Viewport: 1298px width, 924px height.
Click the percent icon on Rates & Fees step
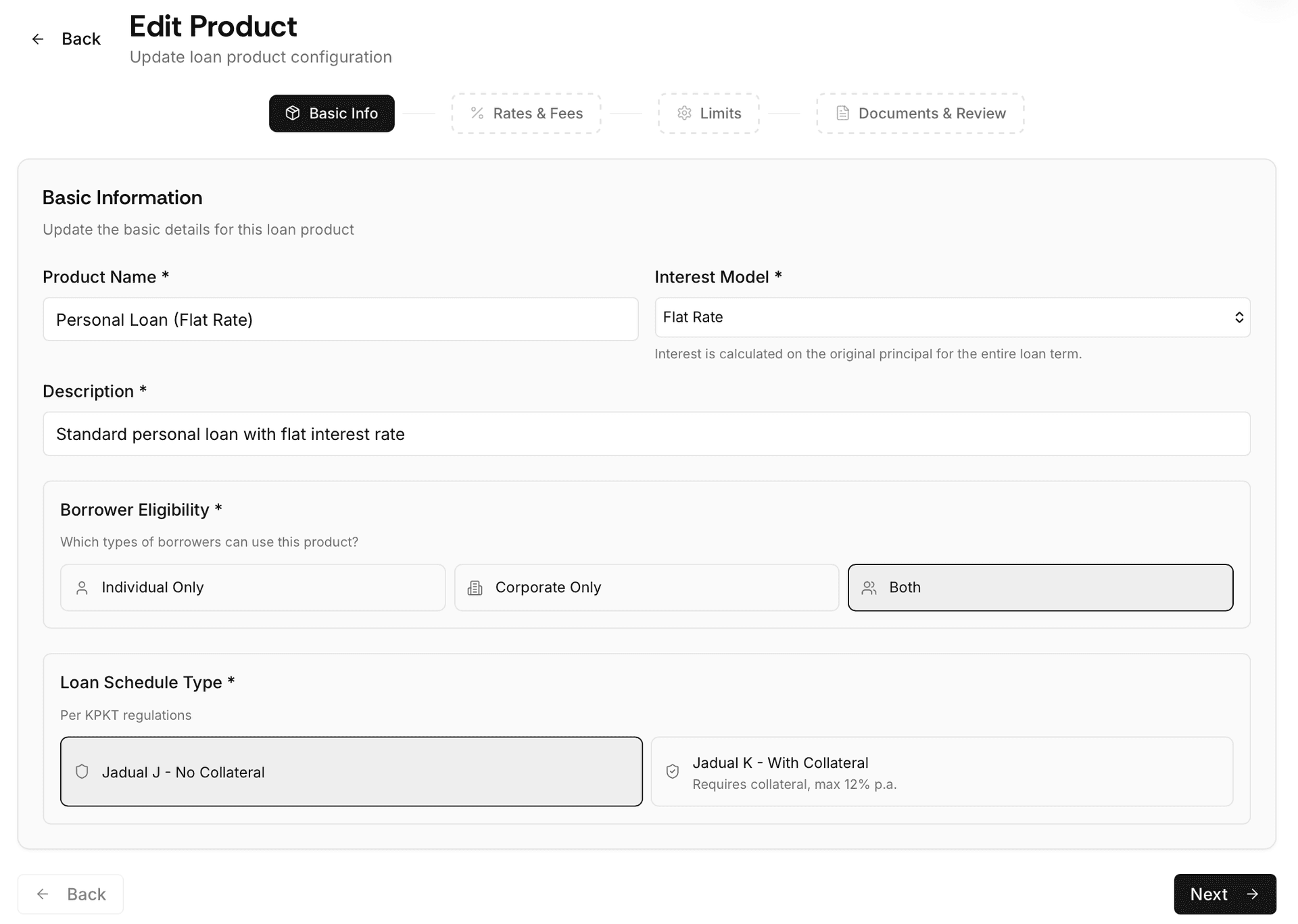click(x=477, y=113)
